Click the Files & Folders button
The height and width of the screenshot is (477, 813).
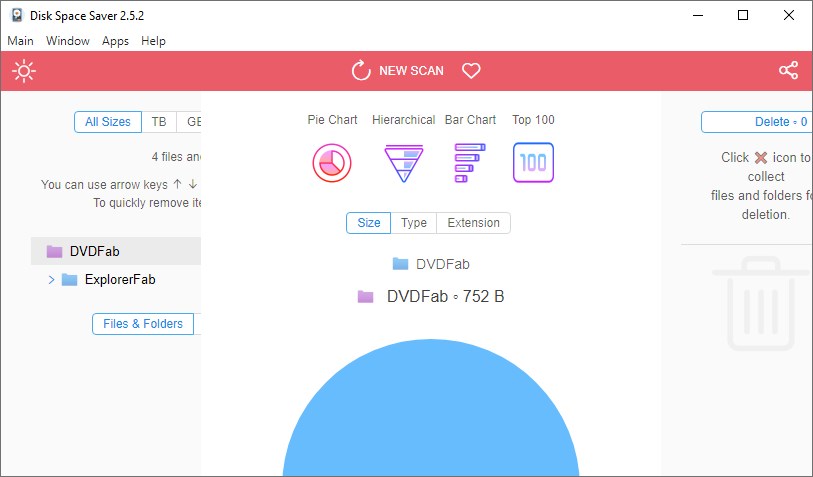(x=142, y=324)
